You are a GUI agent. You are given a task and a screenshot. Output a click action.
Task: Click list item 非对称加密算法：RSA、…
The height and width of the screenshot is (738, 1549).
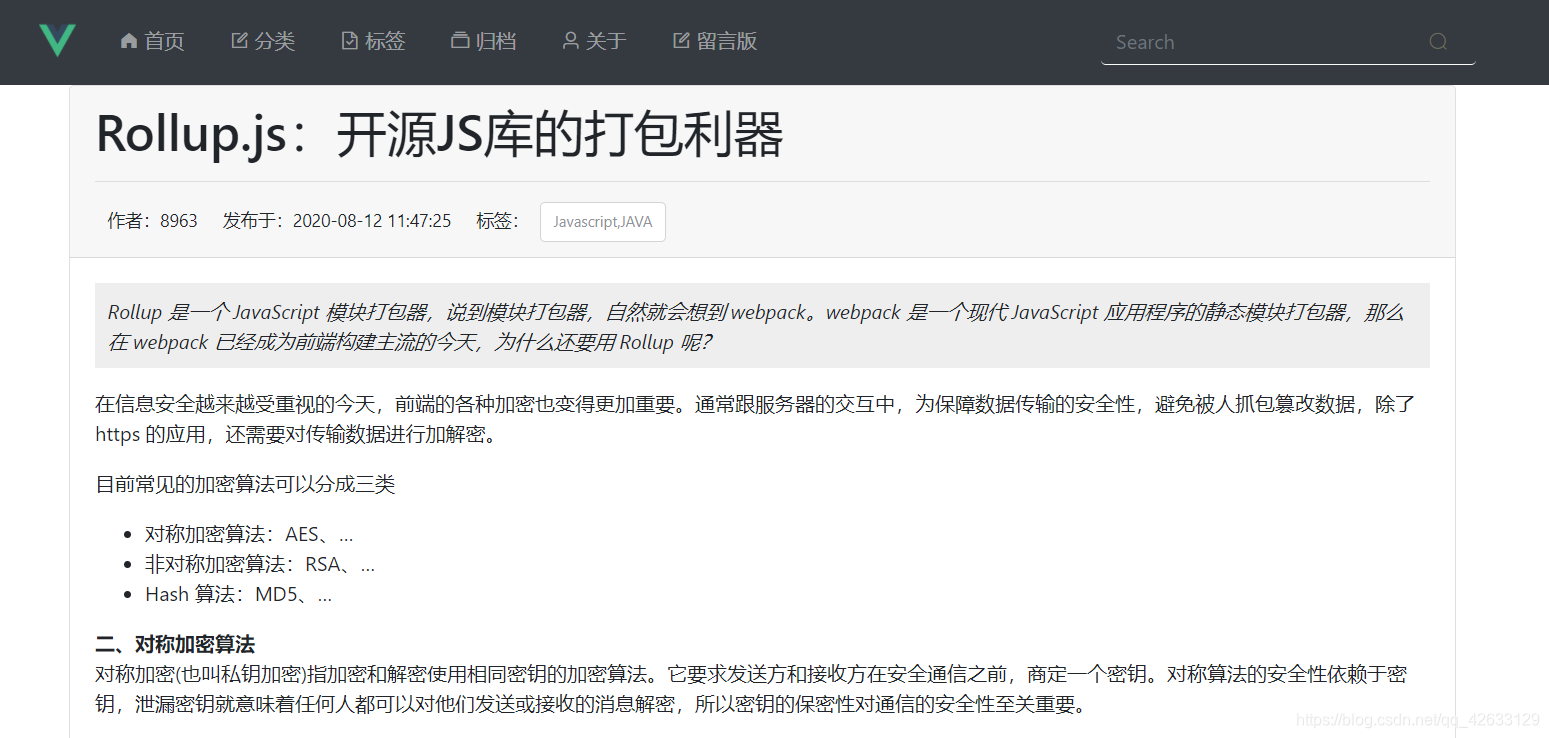pyautogui.click(x=260, y=565)
